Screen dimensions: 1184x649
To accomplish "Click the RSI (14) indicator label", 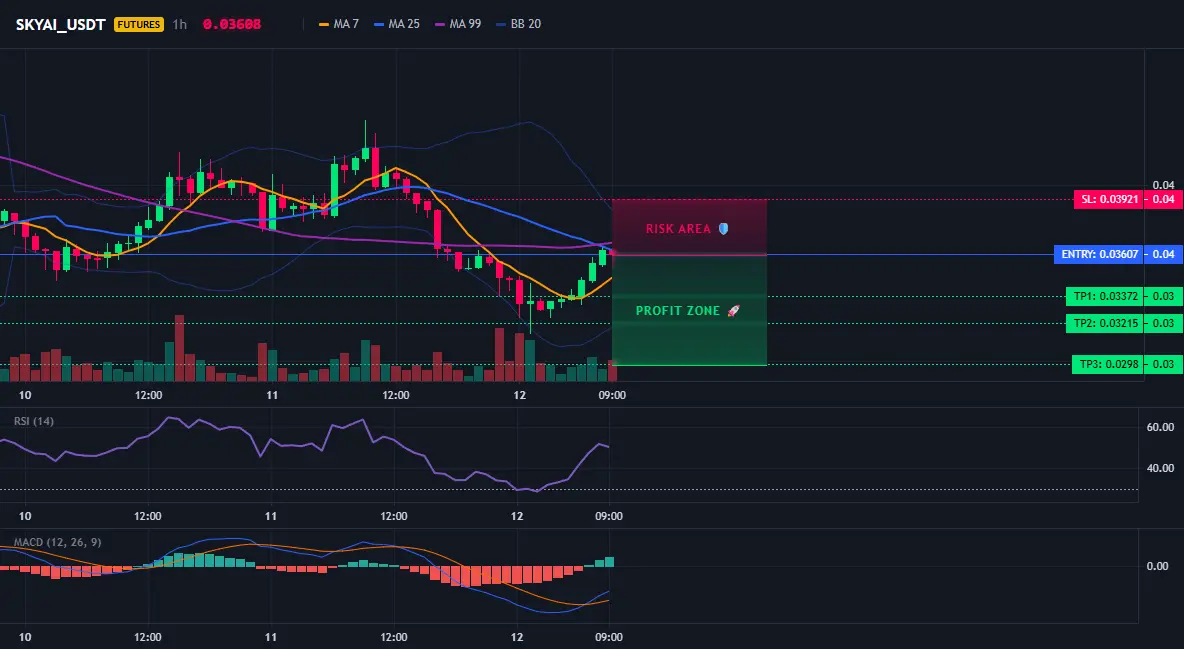I will pos(34,421).
